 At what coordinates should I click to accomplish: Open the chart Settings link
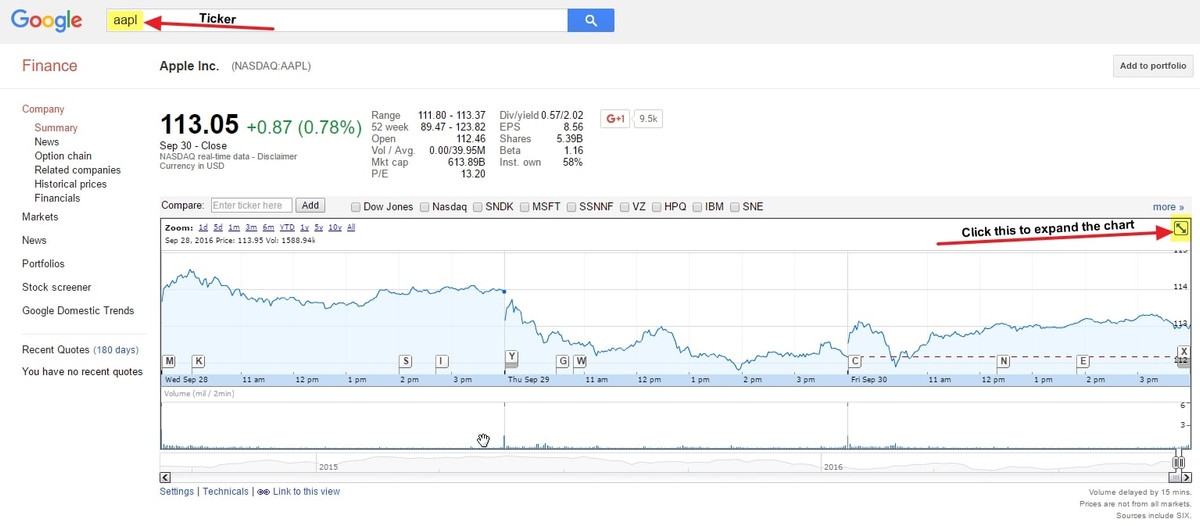177,492
